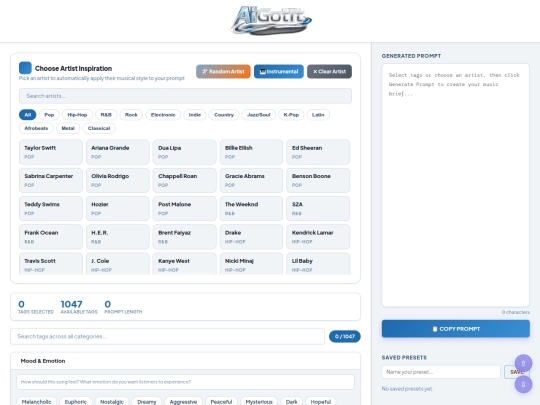Choose the Post Malone artist card
The image size is (540, 405).
[185, 208]
